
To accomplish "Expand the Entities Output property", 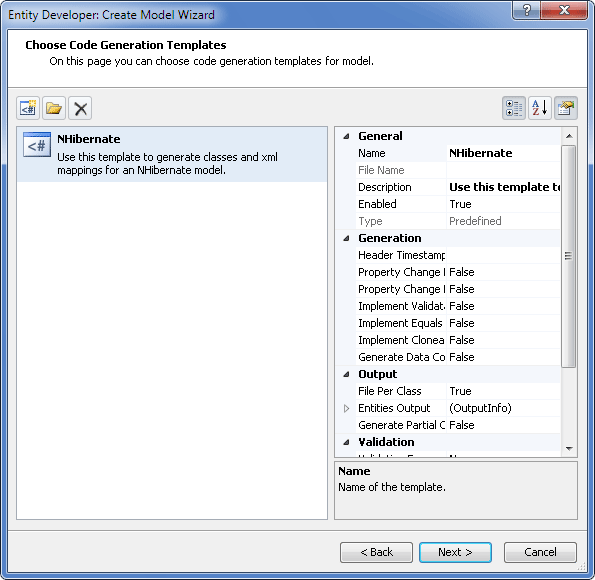I will pos(346,408).
